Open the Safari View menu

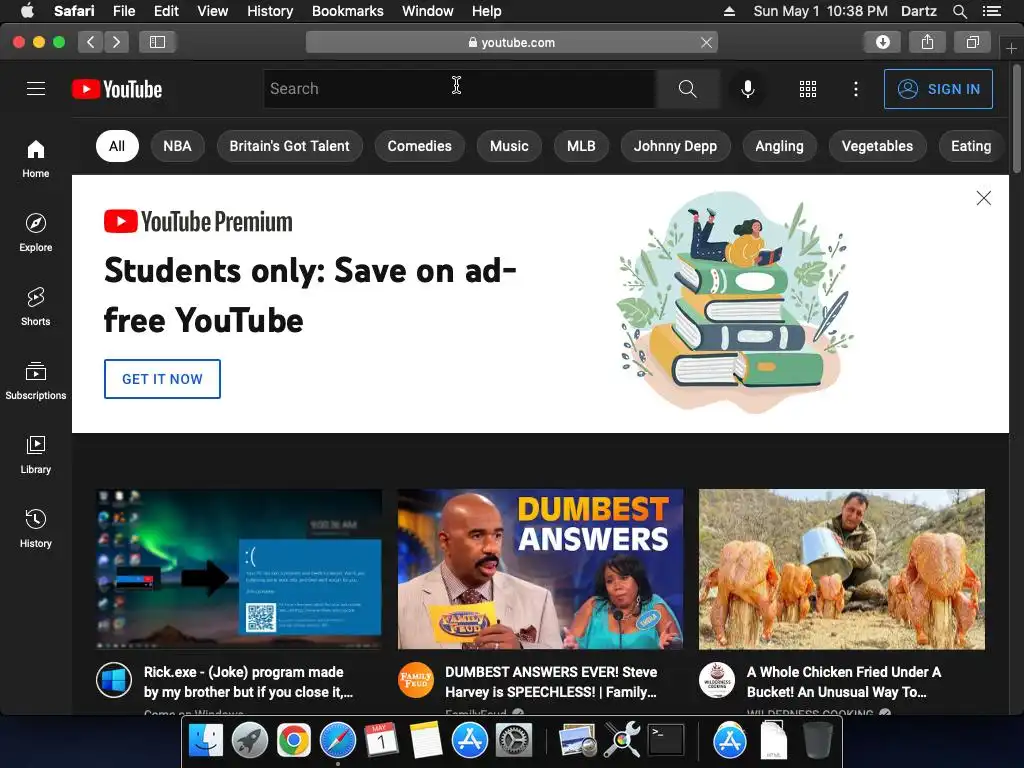[213, 11]
